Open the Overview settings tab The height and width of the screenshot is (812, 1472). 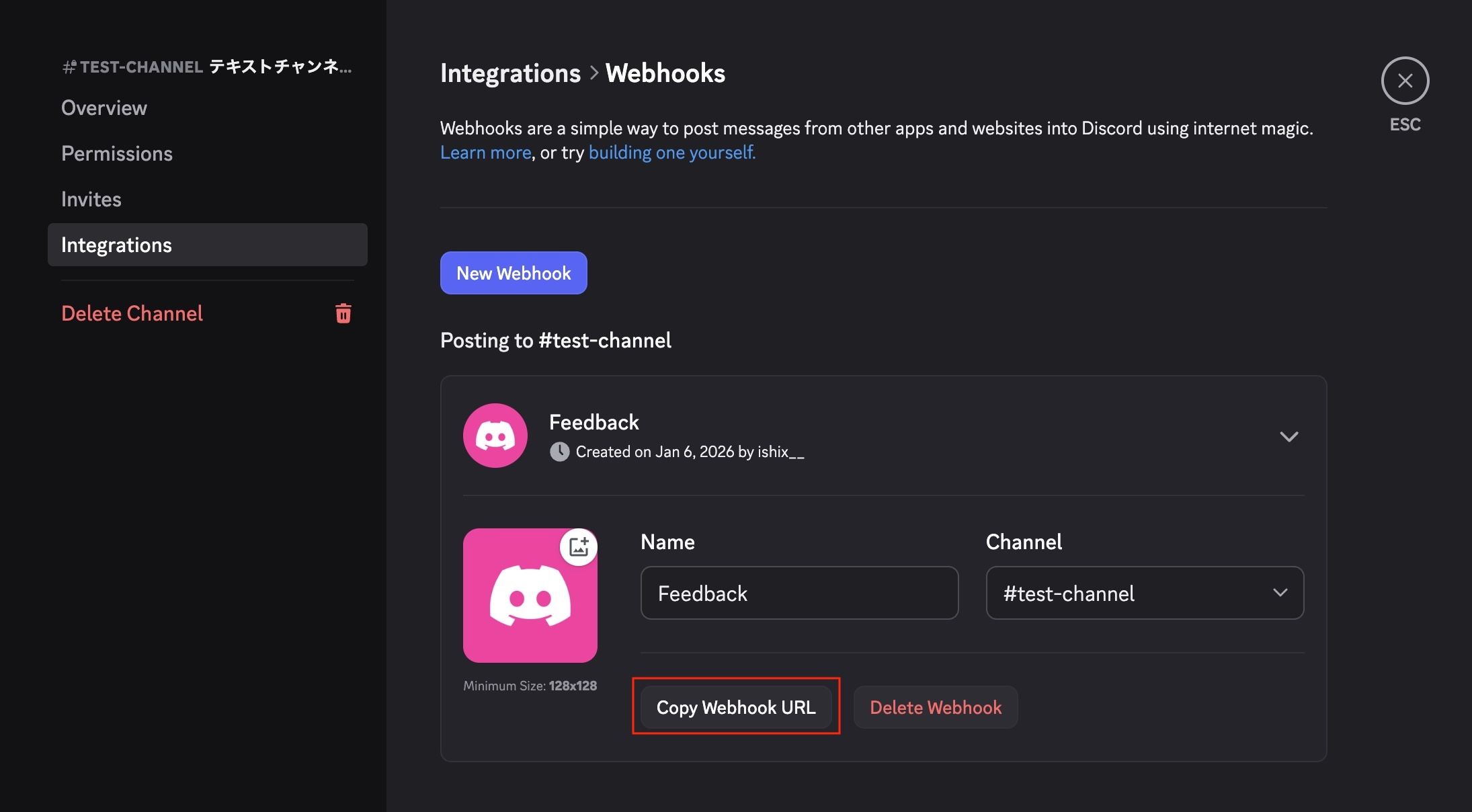pyautogui.click(x=104, y=108)
